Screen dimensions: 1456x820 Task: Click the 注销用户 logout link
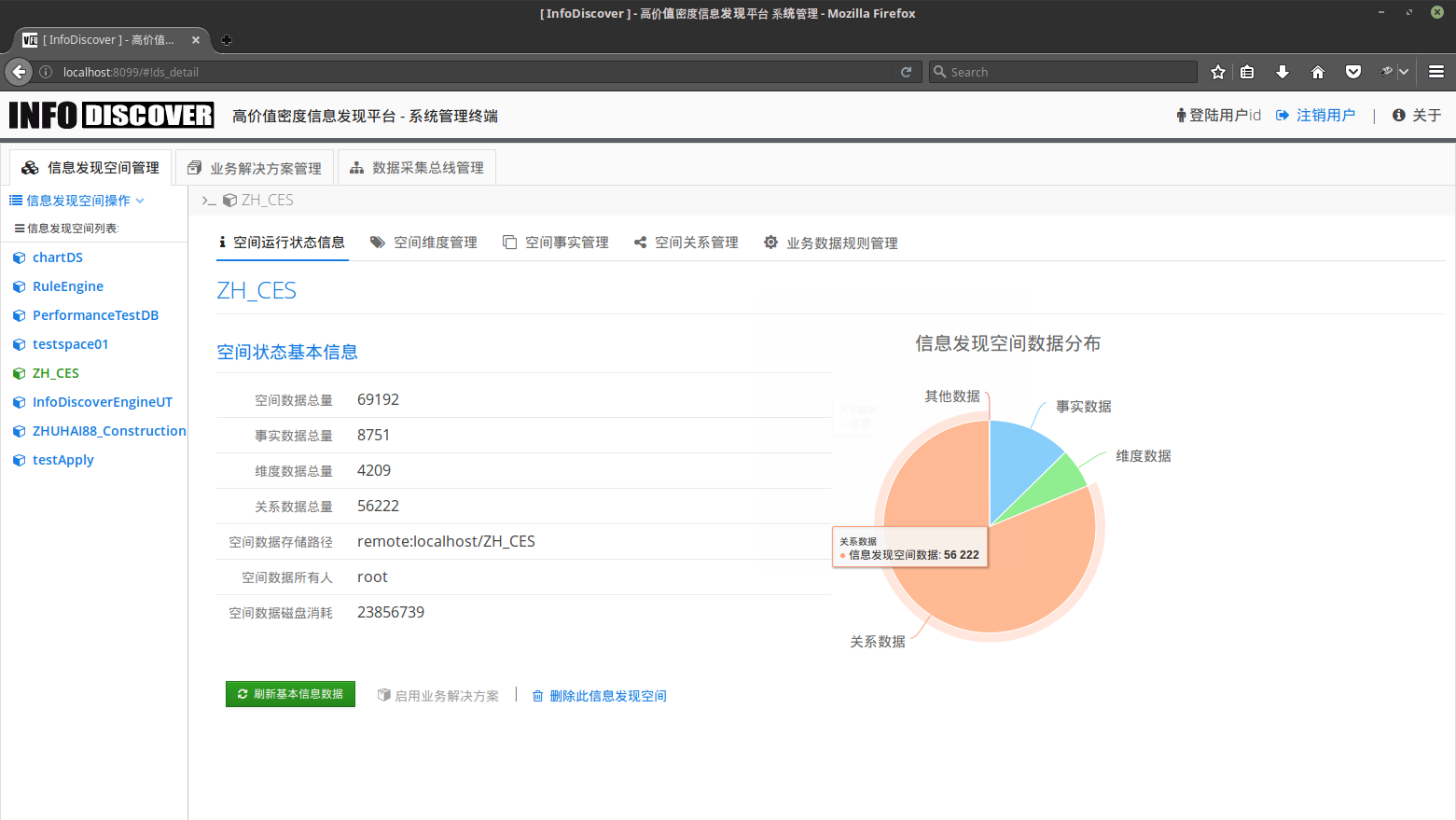point(1316,115)
